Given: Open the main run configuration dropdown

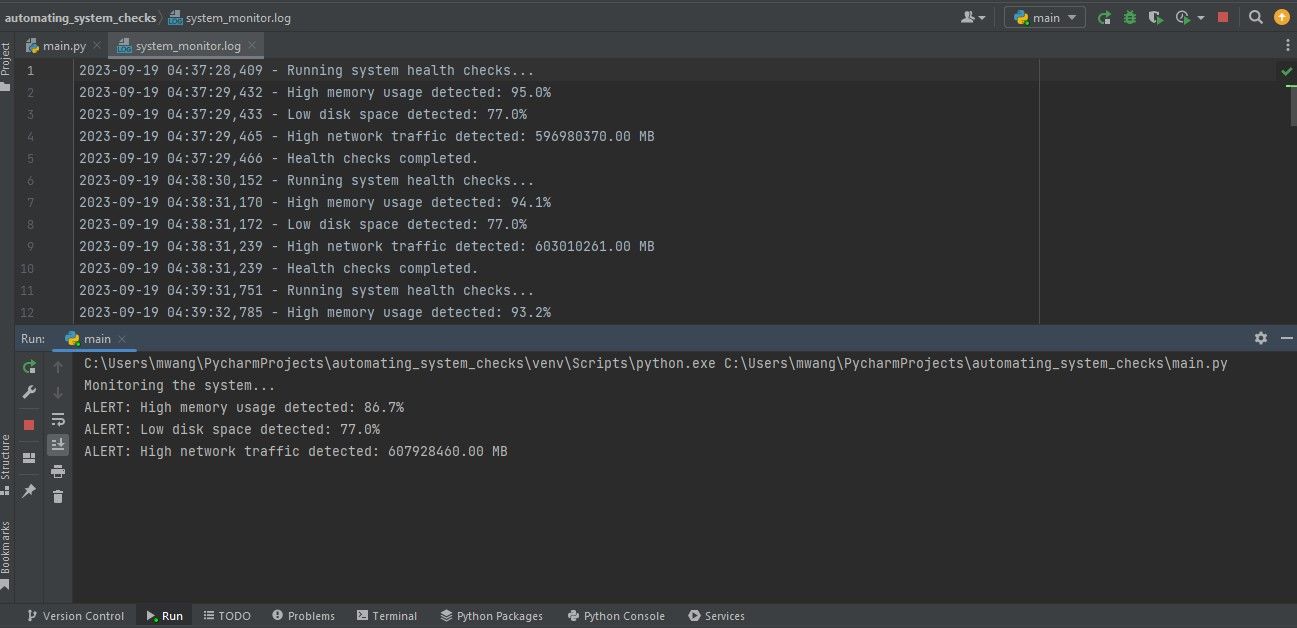Looking at the screenshot, I should [x=1044, y=17].
